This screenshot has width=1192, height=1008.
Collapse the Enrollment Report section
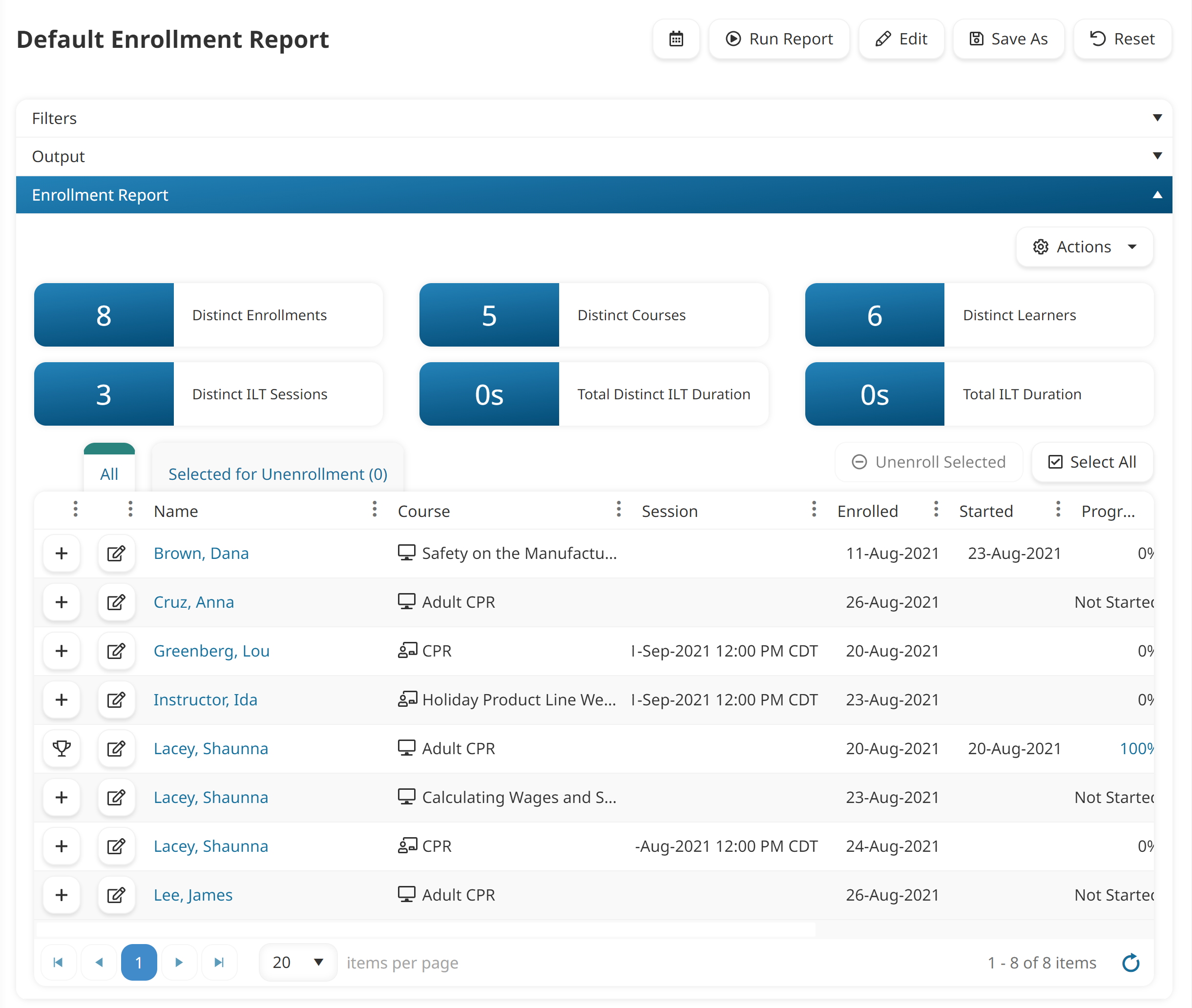tap(594, 195)
